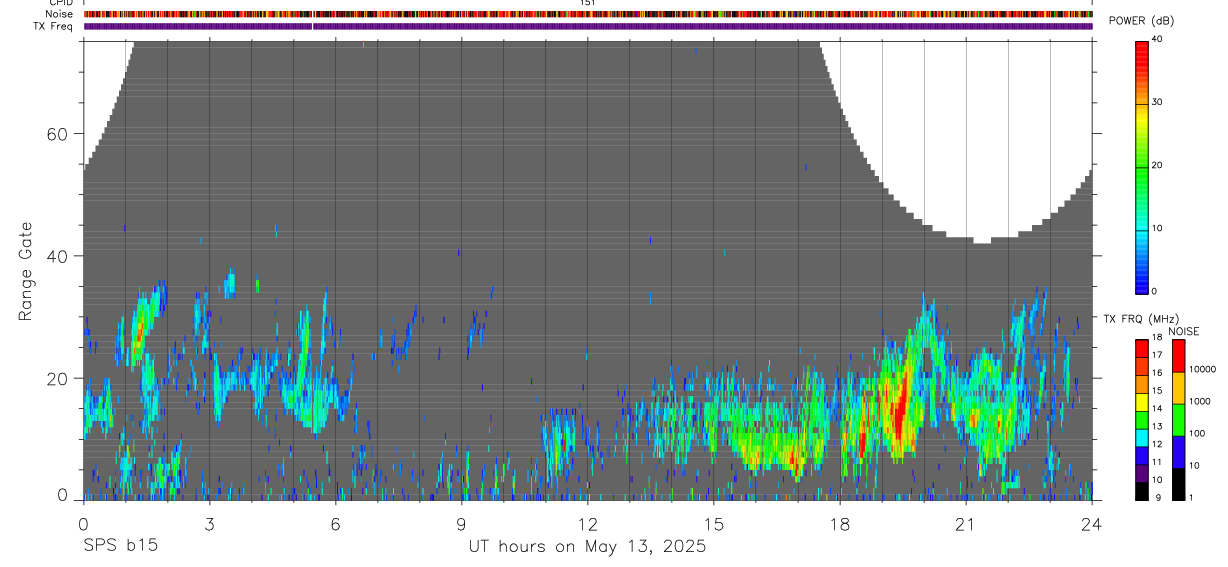This screenshot has height=567, width=1228.
Task: Click the 10000 label in NOISE legend
Action: pos(1202,369)
